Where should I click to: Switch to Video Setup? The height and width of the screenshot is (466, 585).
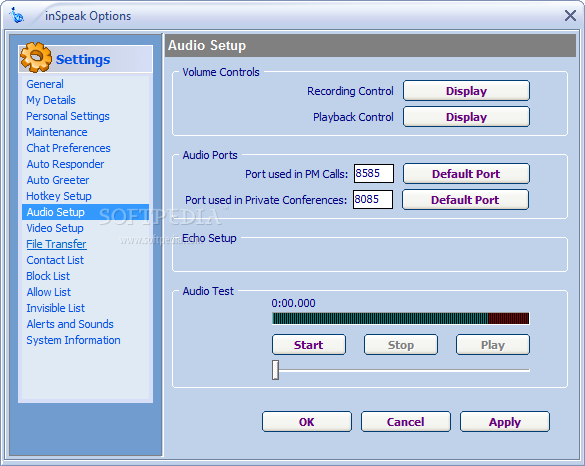(55, 228)
